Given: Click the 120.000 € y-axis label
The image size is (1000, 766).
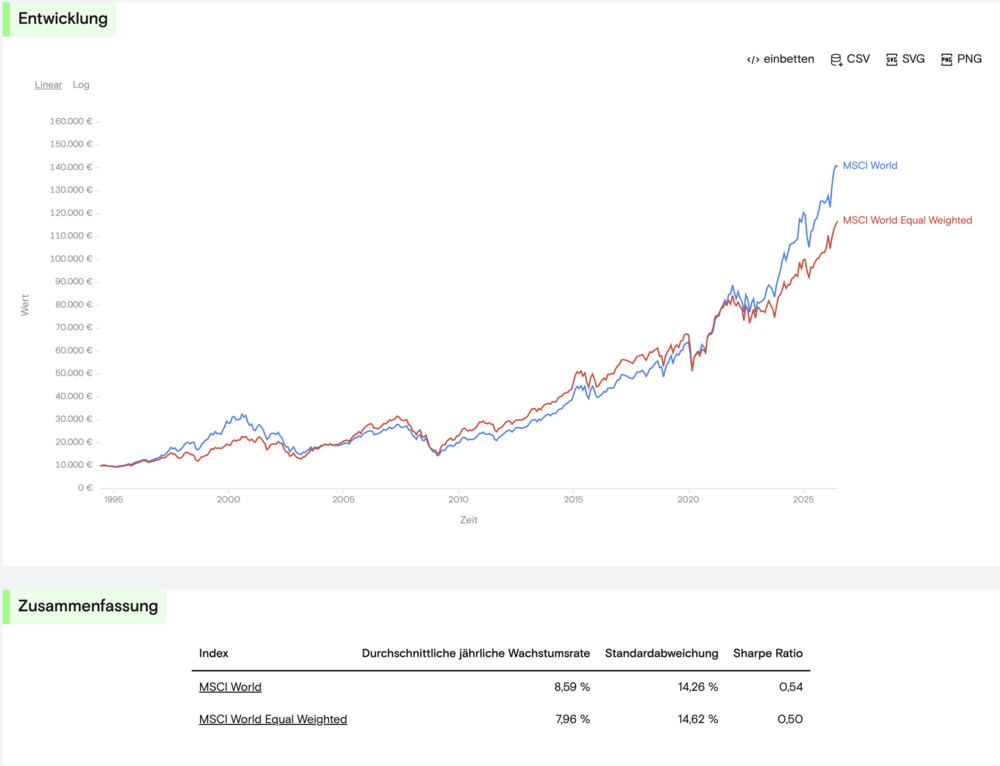Looking at the screenshot, I should pos(71,212).
